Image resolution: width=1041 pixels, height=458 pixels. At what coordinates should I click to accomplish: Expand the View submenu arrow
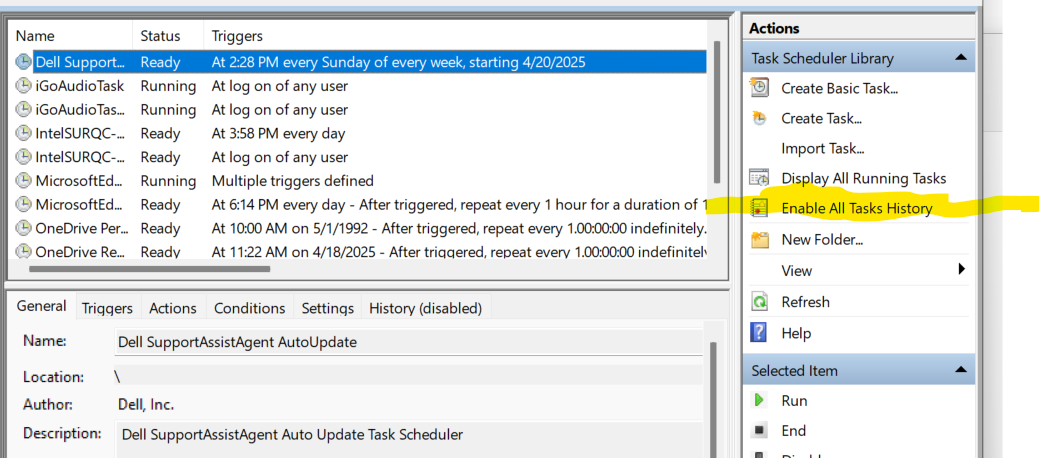point(961,269)
